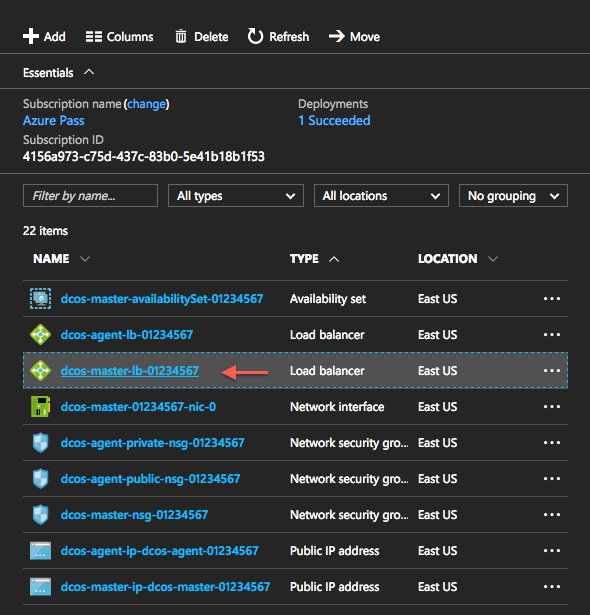This screenshot has height=615, width=590.
Task: Click shield icon for dcos-agent-public-nsg-01234567
Action: click(x=40, y=479)
